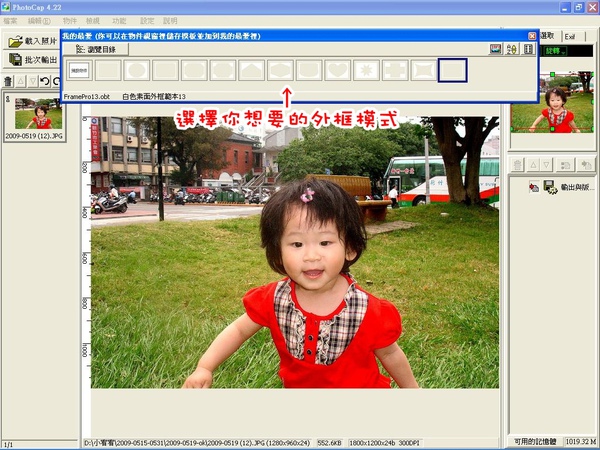The image size is (600, 450).
Task: Select the first frame thumbnail containing small text
Action: click(x=80, y=70)
